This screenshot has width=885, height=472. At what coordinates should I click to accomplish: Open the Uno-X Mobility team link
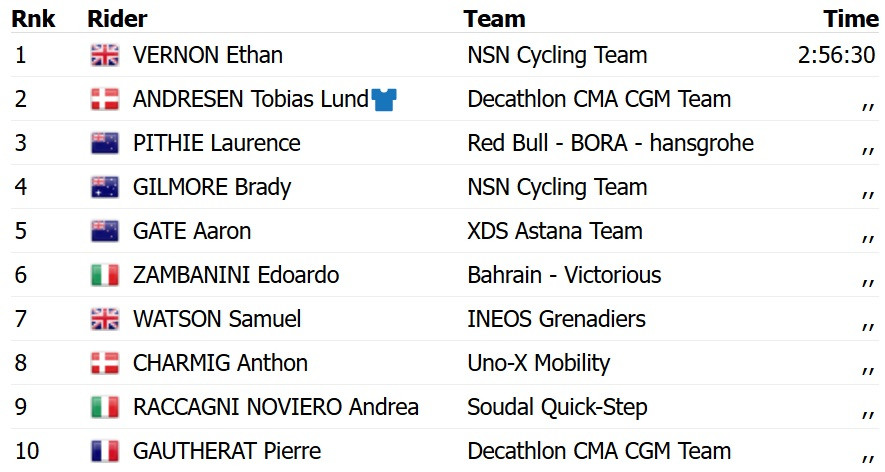click(x=538, y=363)
